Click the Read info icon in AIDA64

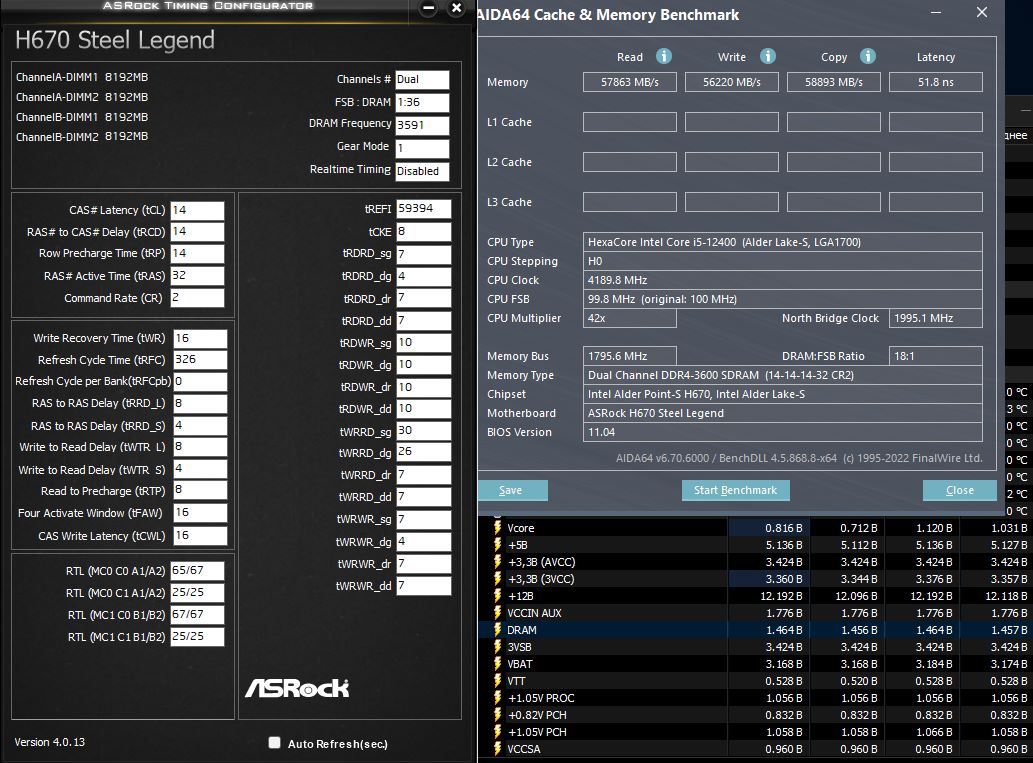pos(663,56)
